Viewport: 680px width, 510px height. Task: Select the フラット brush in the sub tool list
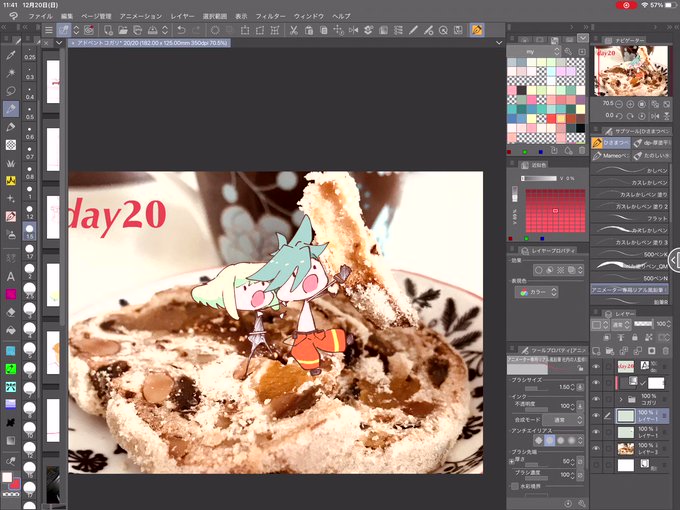(x=630, y=218)
